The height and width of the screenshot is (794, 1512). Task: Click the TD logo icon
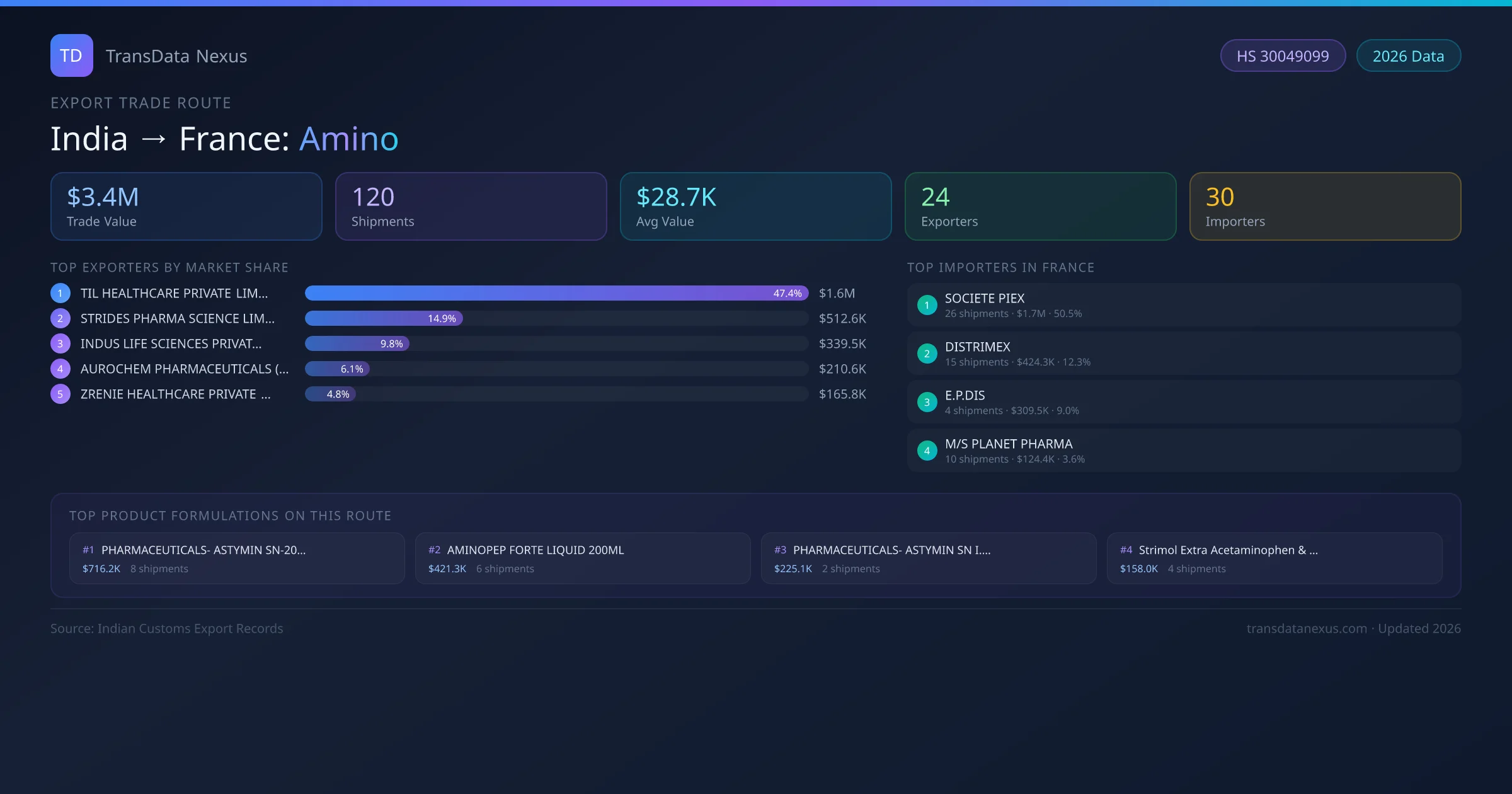pyautogui.click(x=71, y=55)
